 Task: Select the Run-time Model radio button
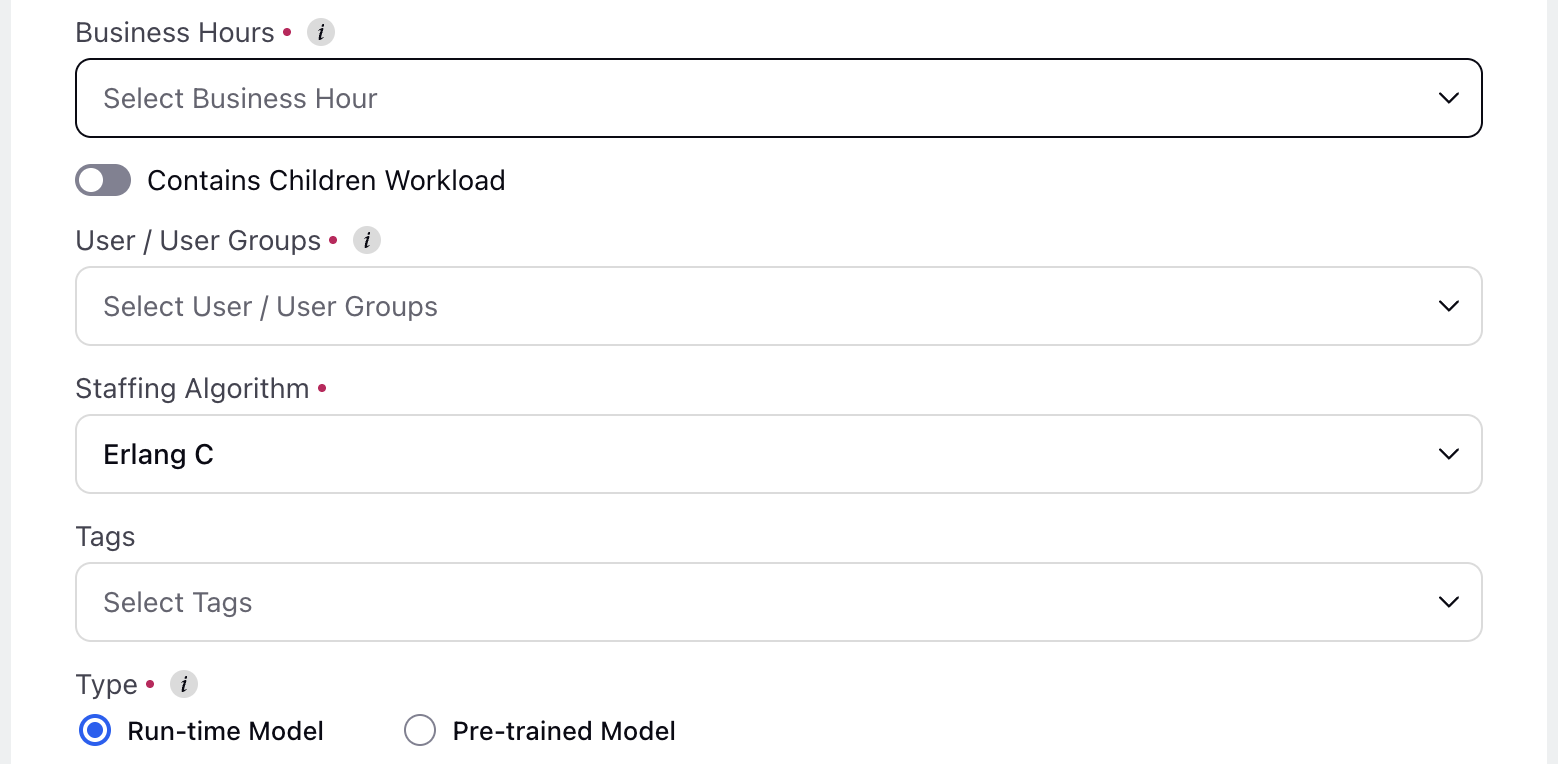pyautogui.click(x=95, y=731)
